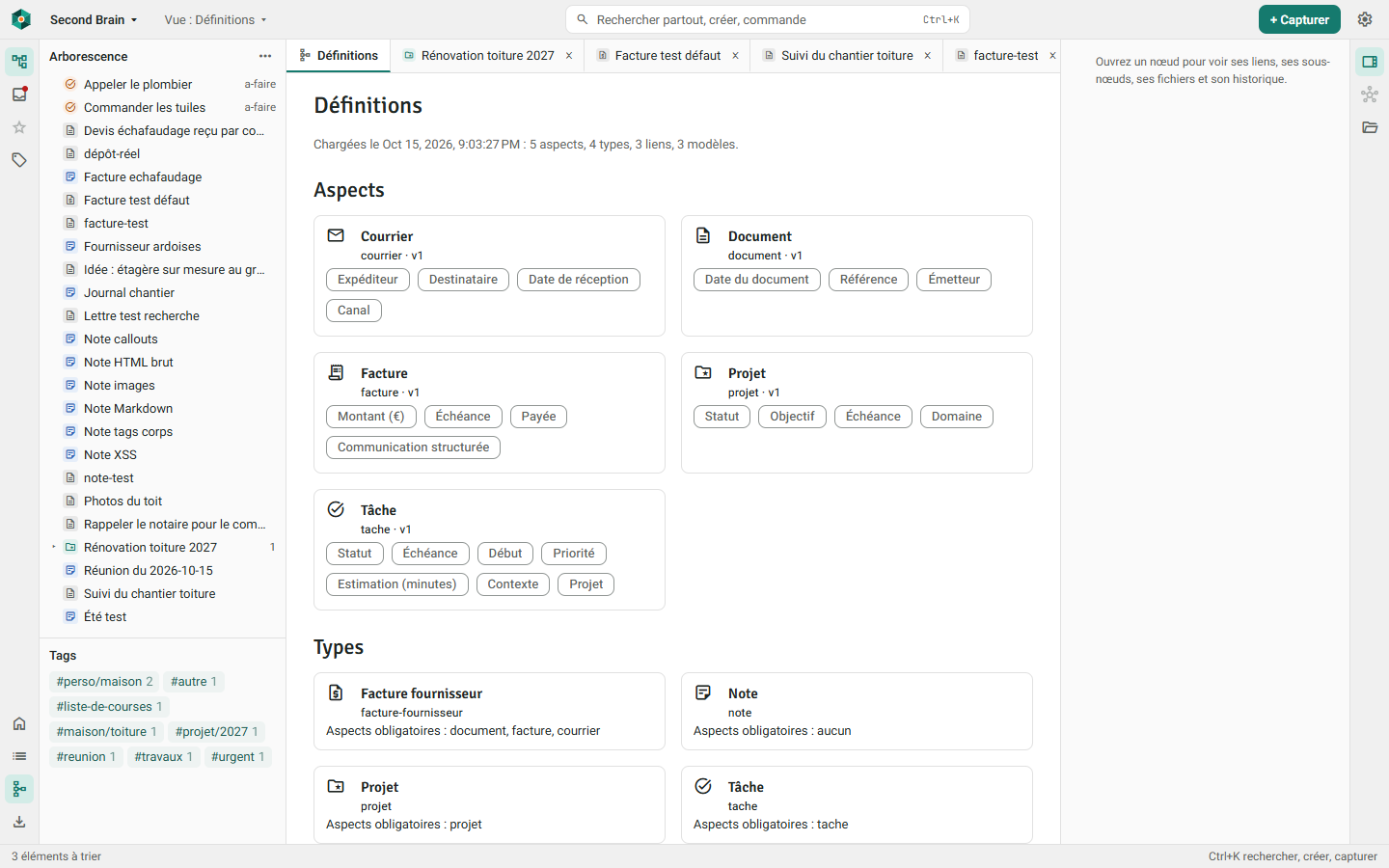Click the #projet/2027 tag
The width and height of the screenshot is (1389, 868).
pyautogui.click(x=216, y=732)
